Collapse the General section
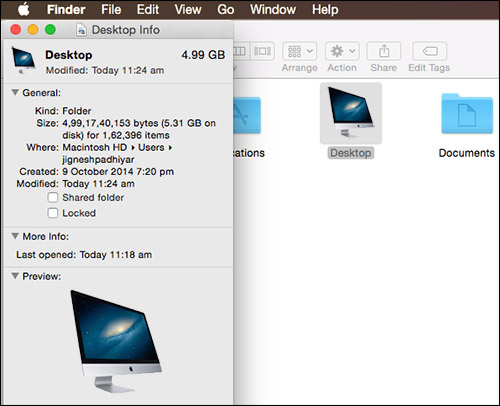The height and width of the screenshot is (406, 500). click(15, 92)
